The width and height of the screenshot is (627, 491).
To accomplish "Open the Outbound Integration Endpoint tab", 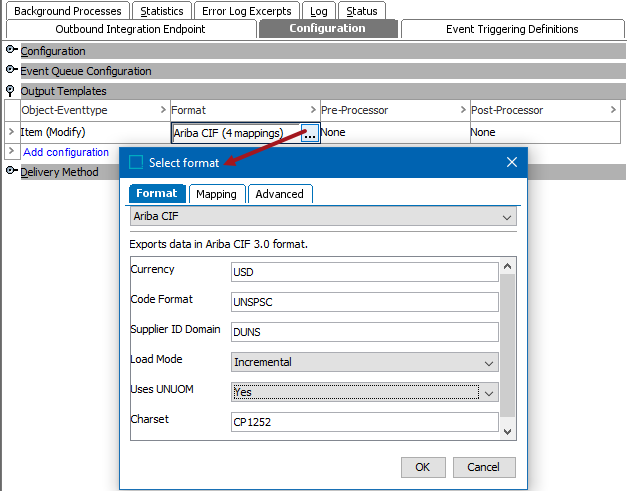I will click(130, 29).
